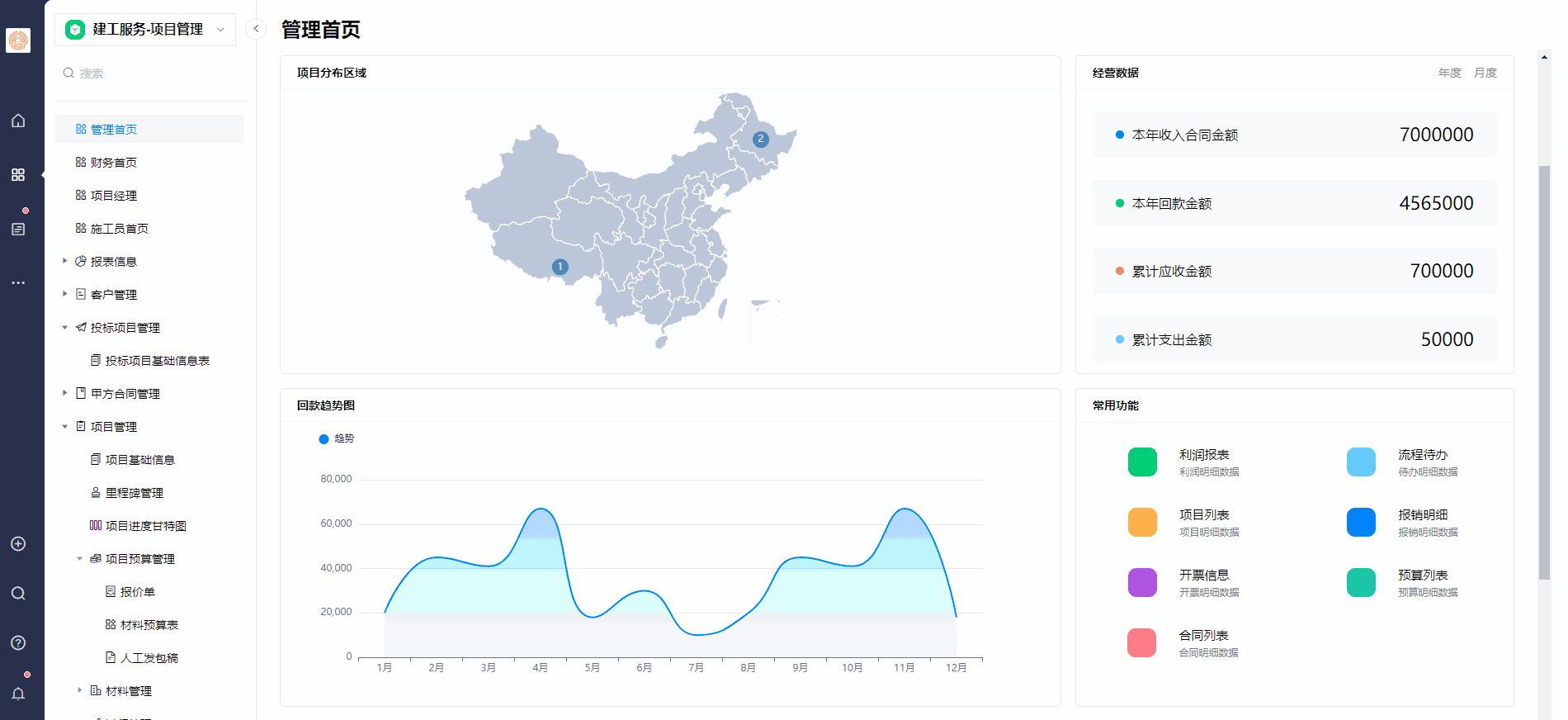Open the 利润报表 green shortcut icon
1568x720 pixels.
click(x=1142, y=462)
